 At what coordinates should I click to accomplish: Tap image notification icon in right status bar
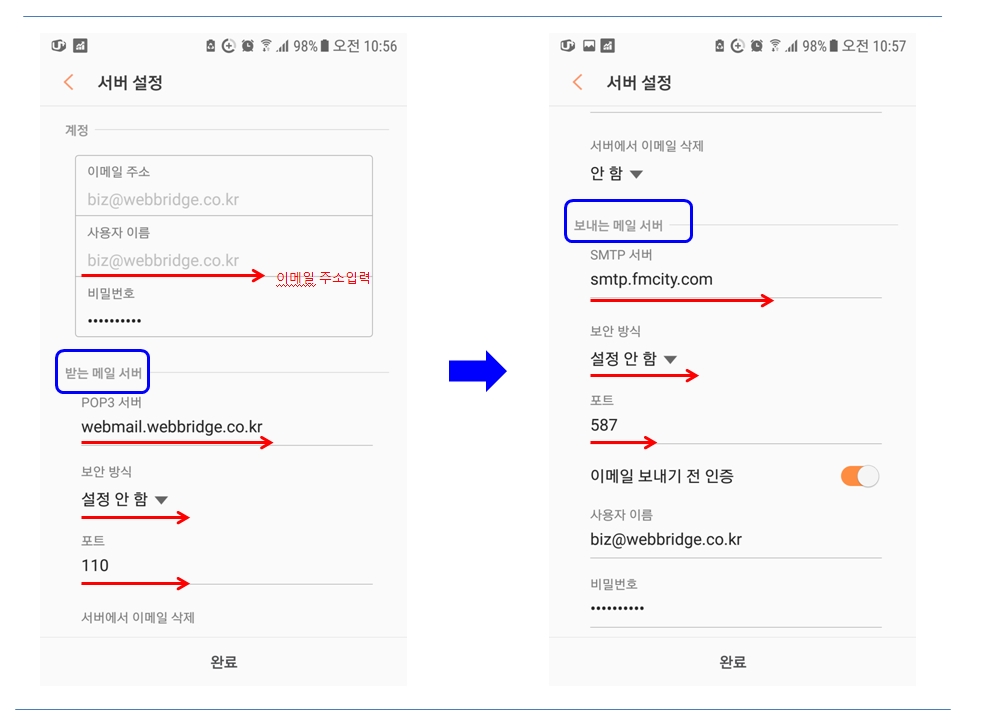tap(589, 46)
